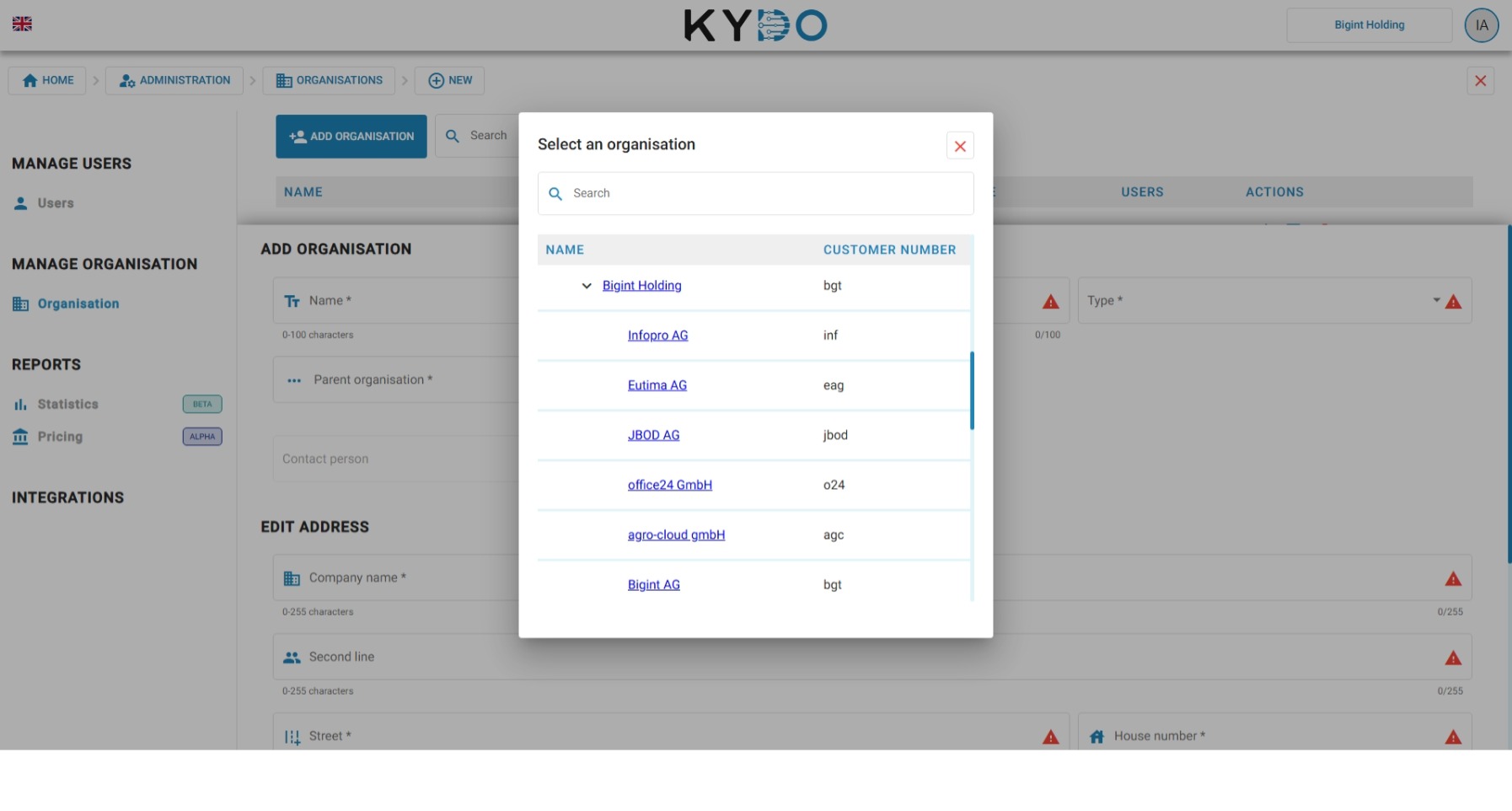Click the UK flag language icon

pos(22,24)
